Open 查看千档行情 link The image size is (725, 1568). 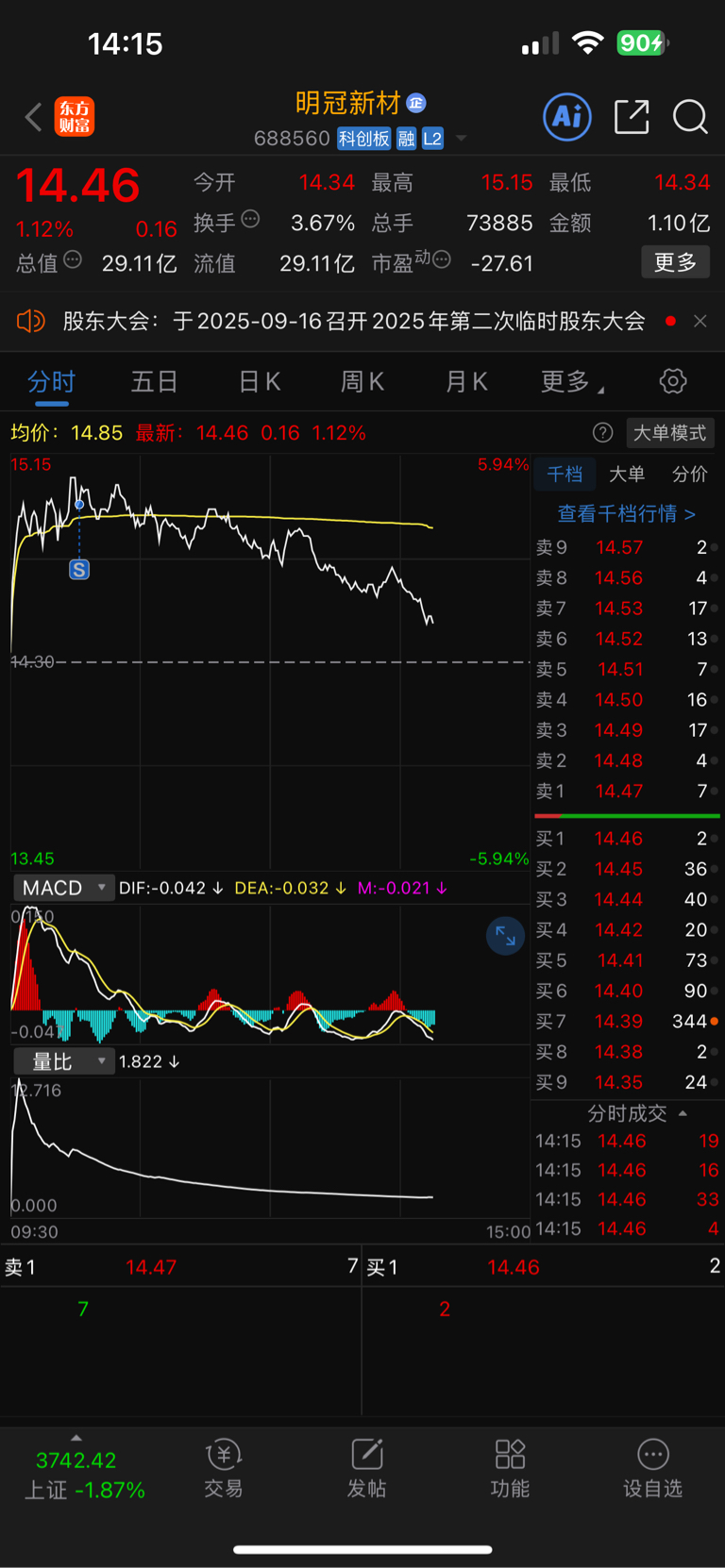[x=627, y=513]
